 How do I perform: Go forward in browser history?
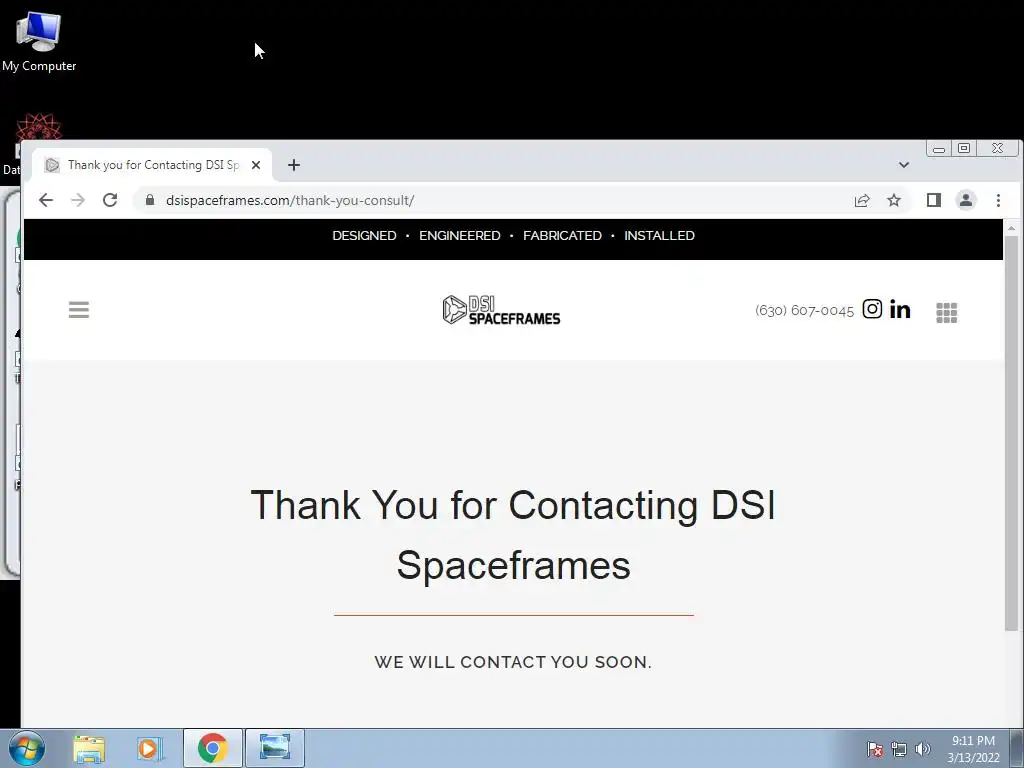pyautogui.click(x=78, y=200)
